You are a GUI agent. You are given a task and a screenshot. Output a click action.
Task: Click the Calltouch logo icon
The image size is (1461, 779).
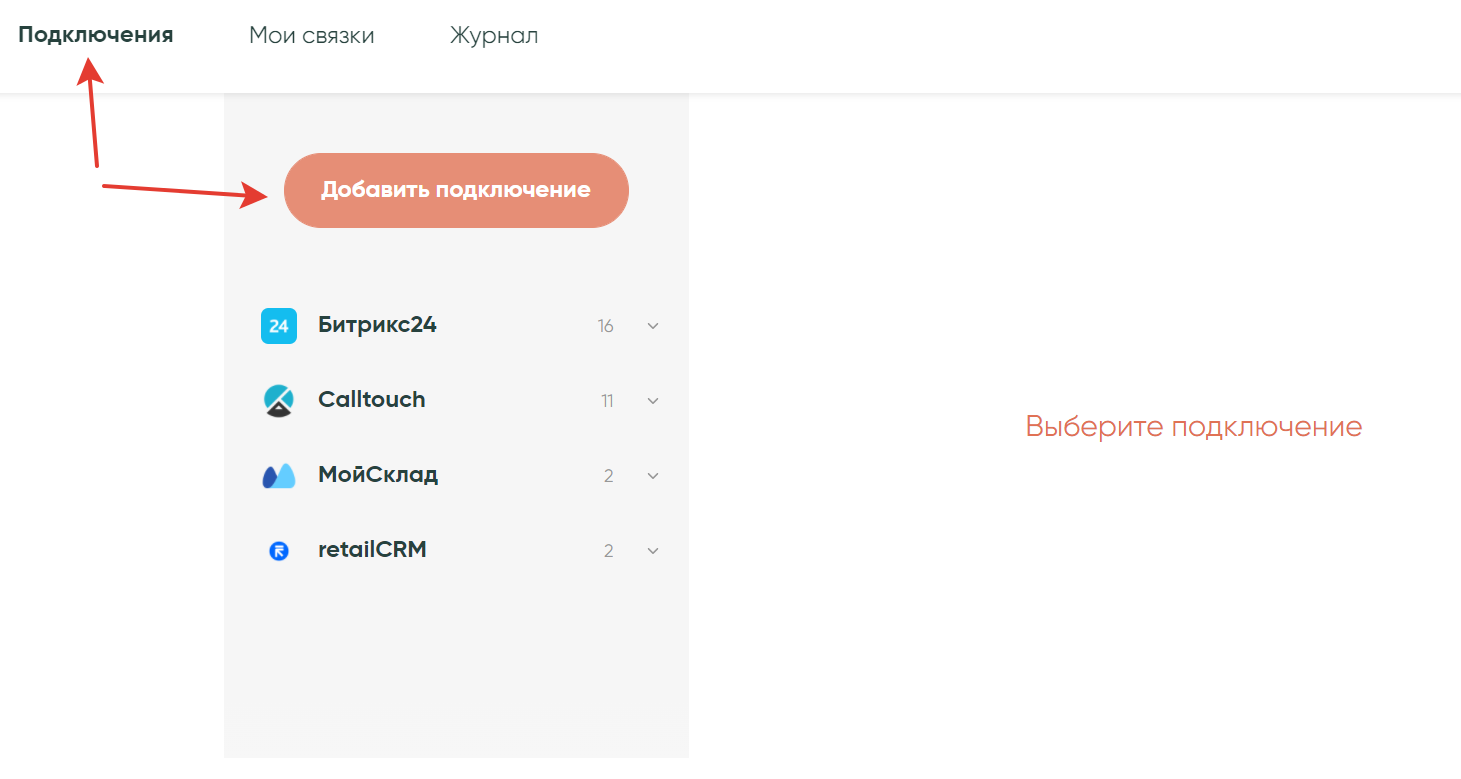click(x=279, y=400)
